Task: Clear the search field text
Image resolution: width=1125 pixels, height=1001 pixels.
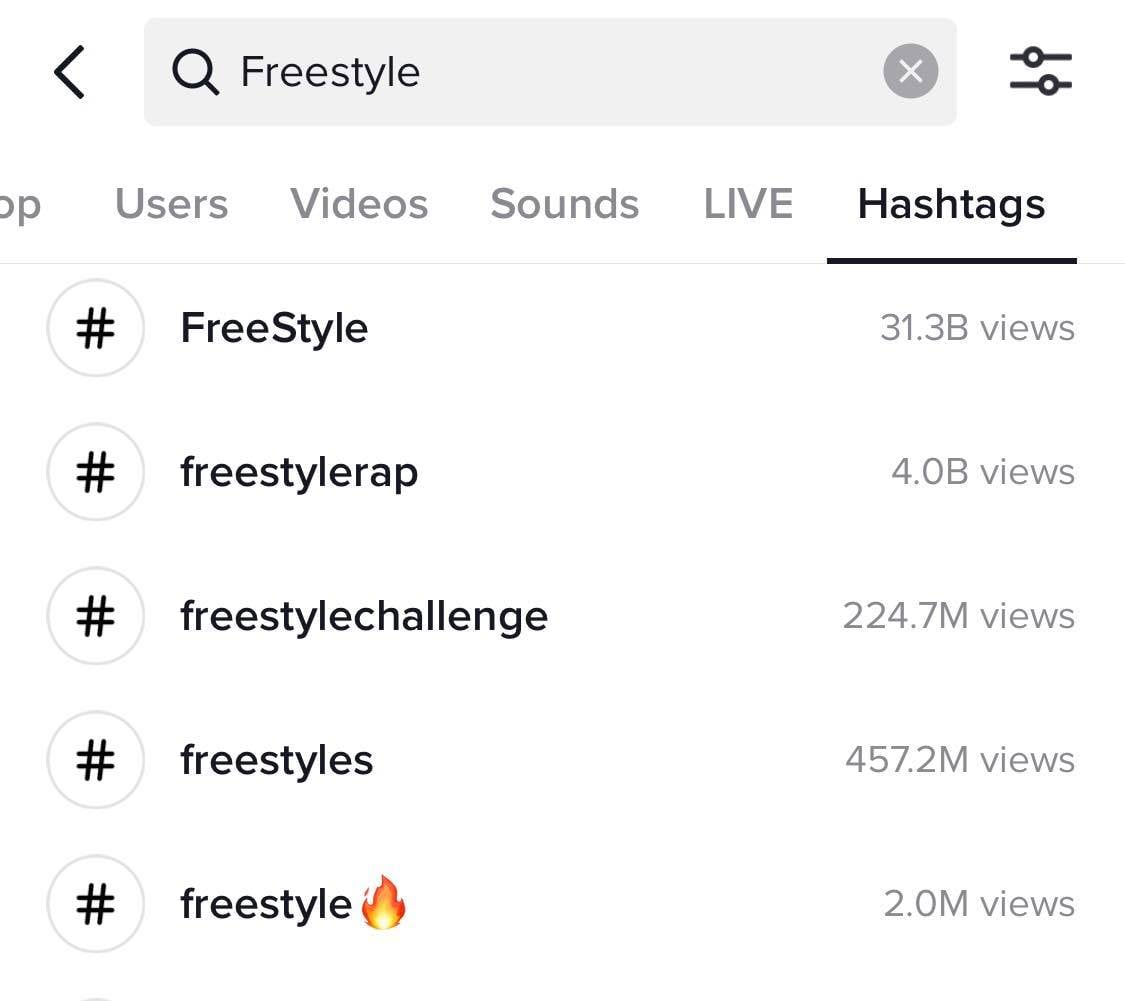Action: click(910, 72)
